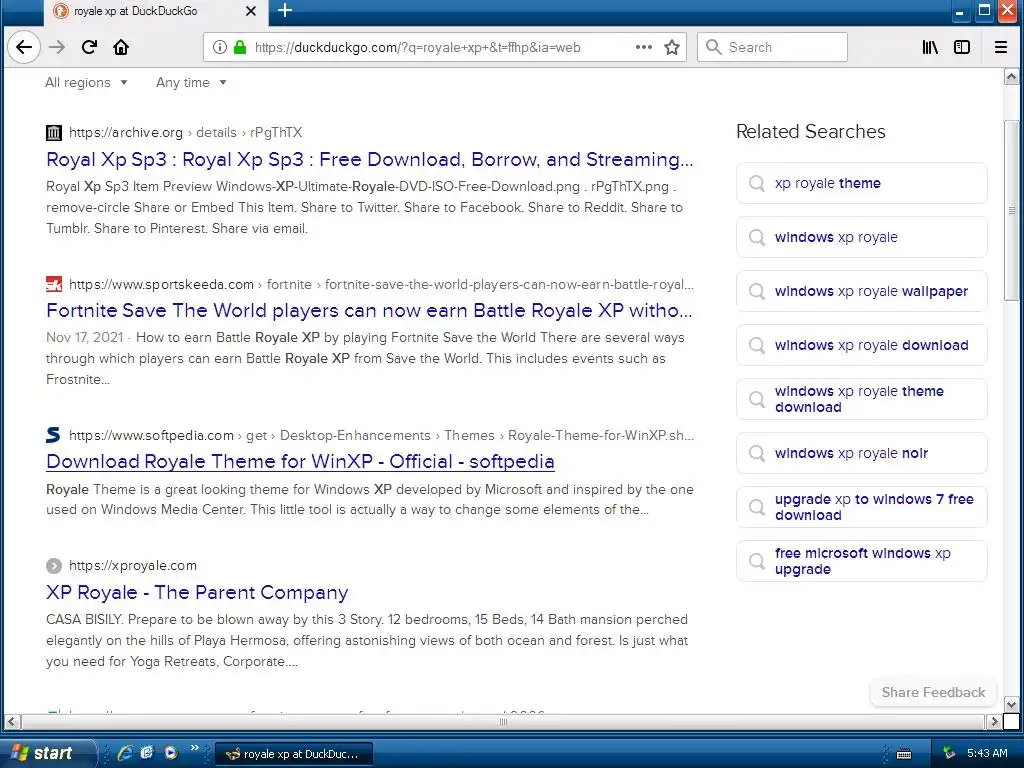
Task: Bookmark this page with the star
Action: pos(672,47)
